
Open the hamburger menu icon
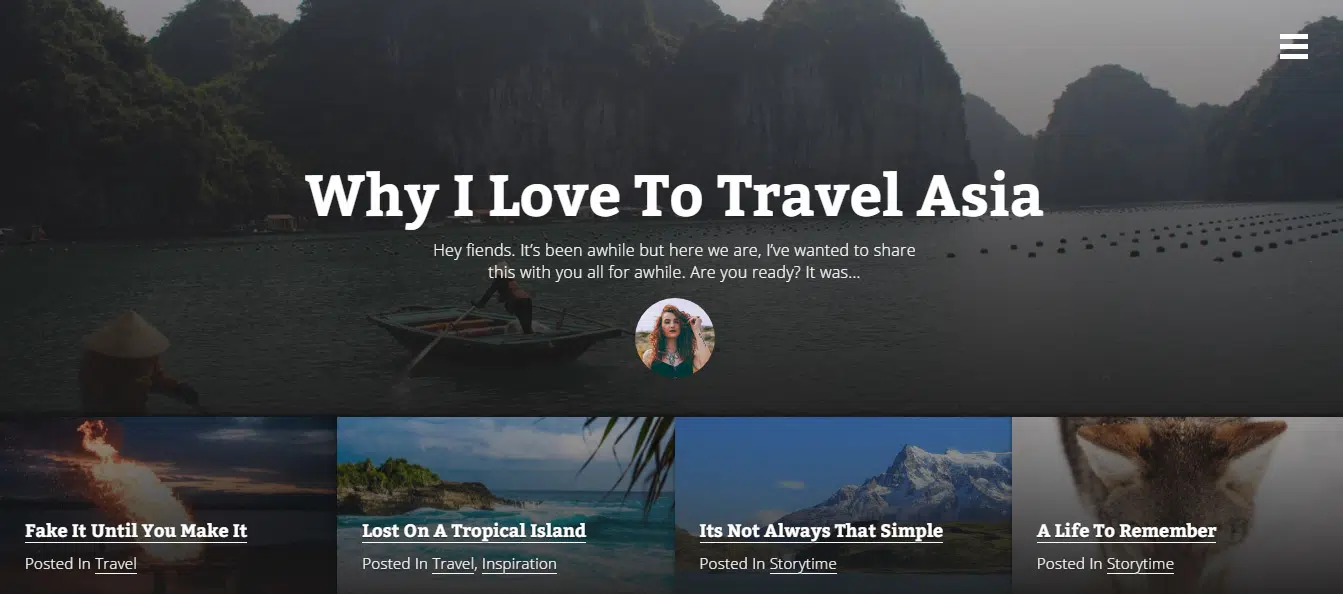(1293, 47)
